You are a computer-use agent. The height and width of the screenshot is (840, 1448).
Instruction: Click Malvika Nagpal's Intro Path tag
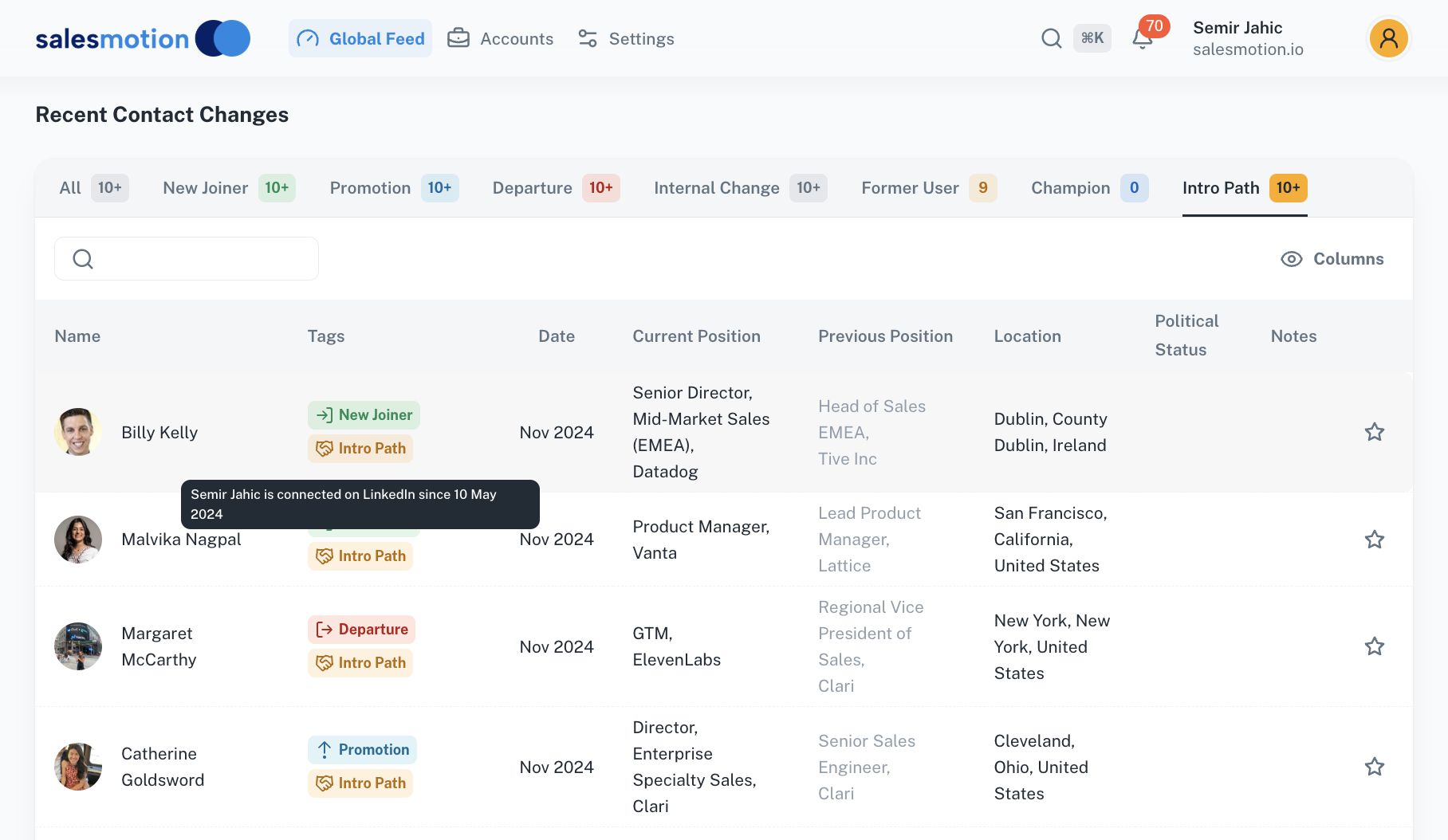pyautogui.click(x=360, y=556)
